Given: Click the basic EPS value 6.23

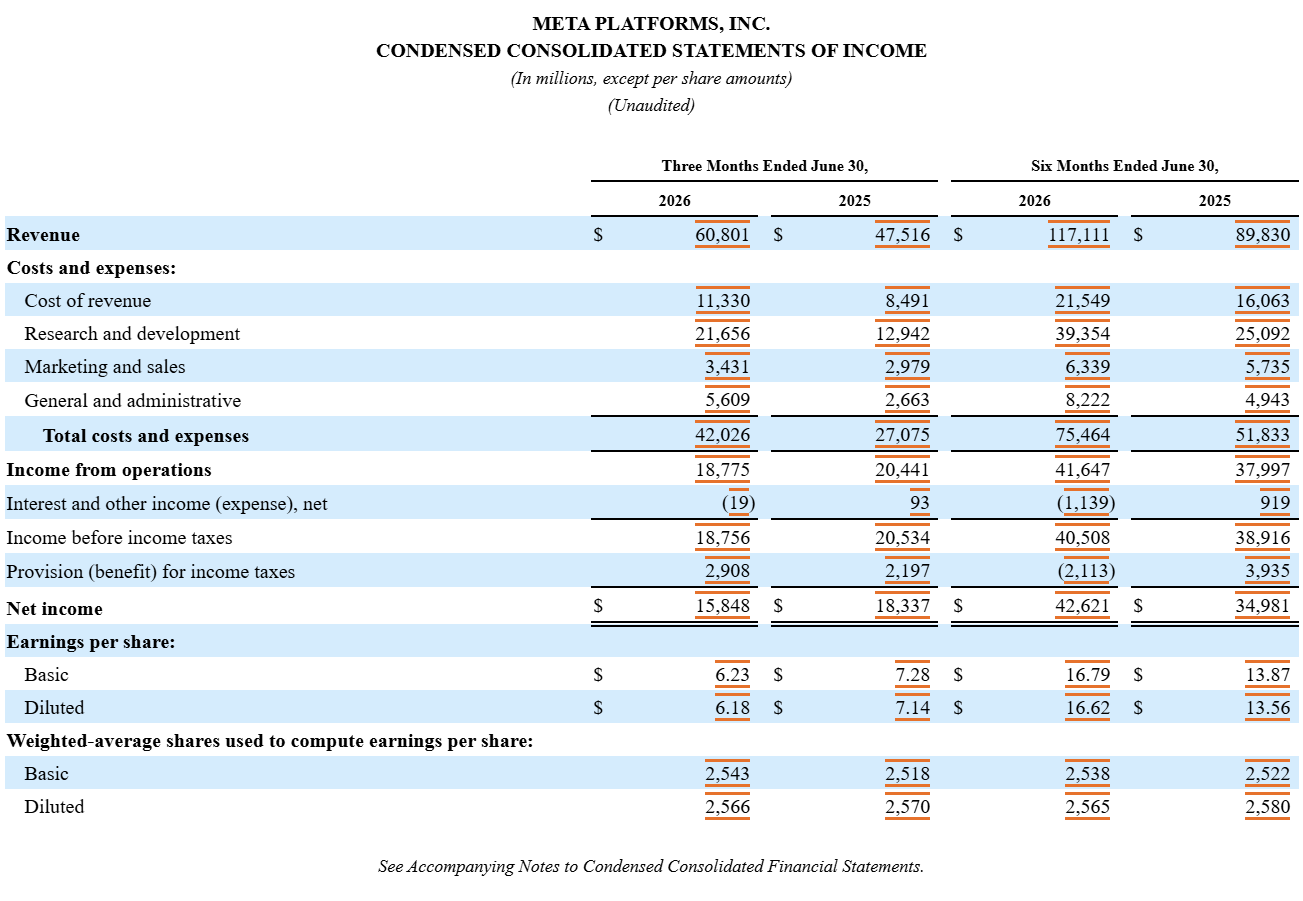Looking at the screenshot, I should pos(732,675).
